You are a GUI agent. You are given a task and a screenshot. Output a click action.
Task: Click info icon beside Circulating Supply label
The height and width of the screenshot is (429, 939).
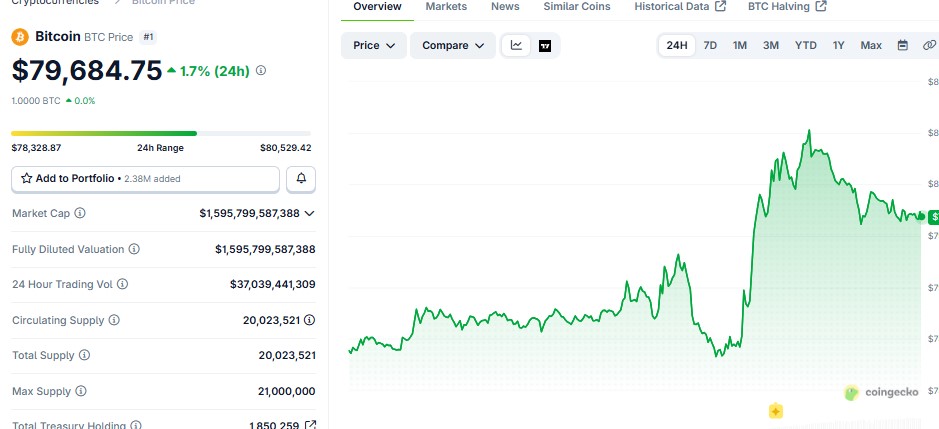(114, 320)
